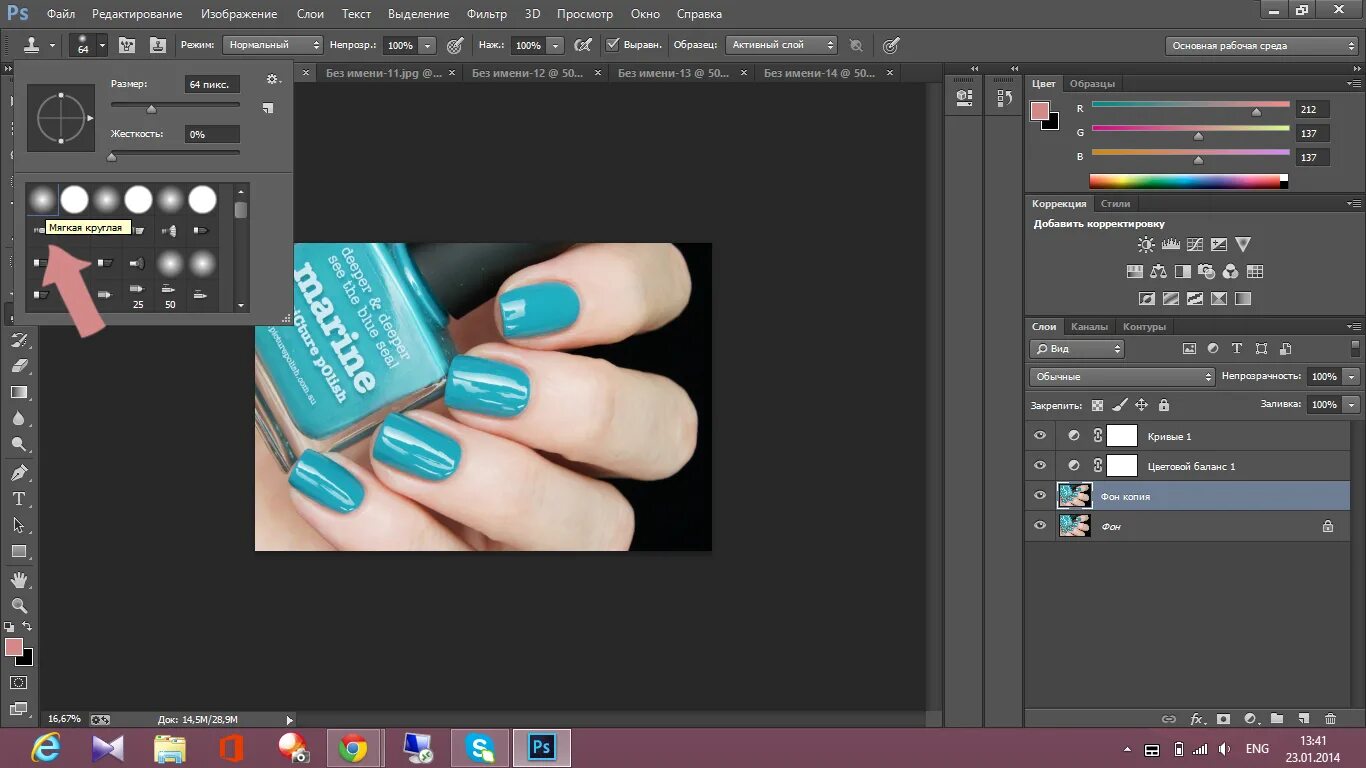Image resolution: width=1366 pixels, height=768 pixels.
Task: Open the Режим blend mode dropdown
Action: pos(273,45)
